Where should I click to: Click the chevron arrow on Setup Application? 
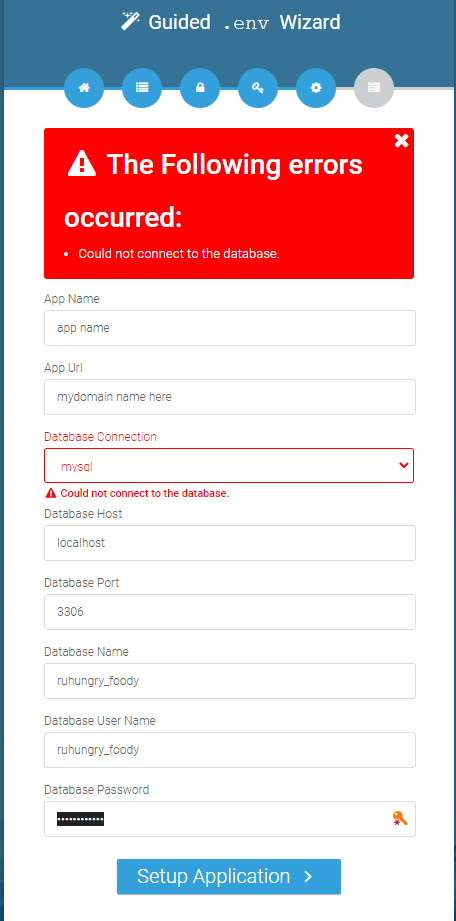(309, 876)
